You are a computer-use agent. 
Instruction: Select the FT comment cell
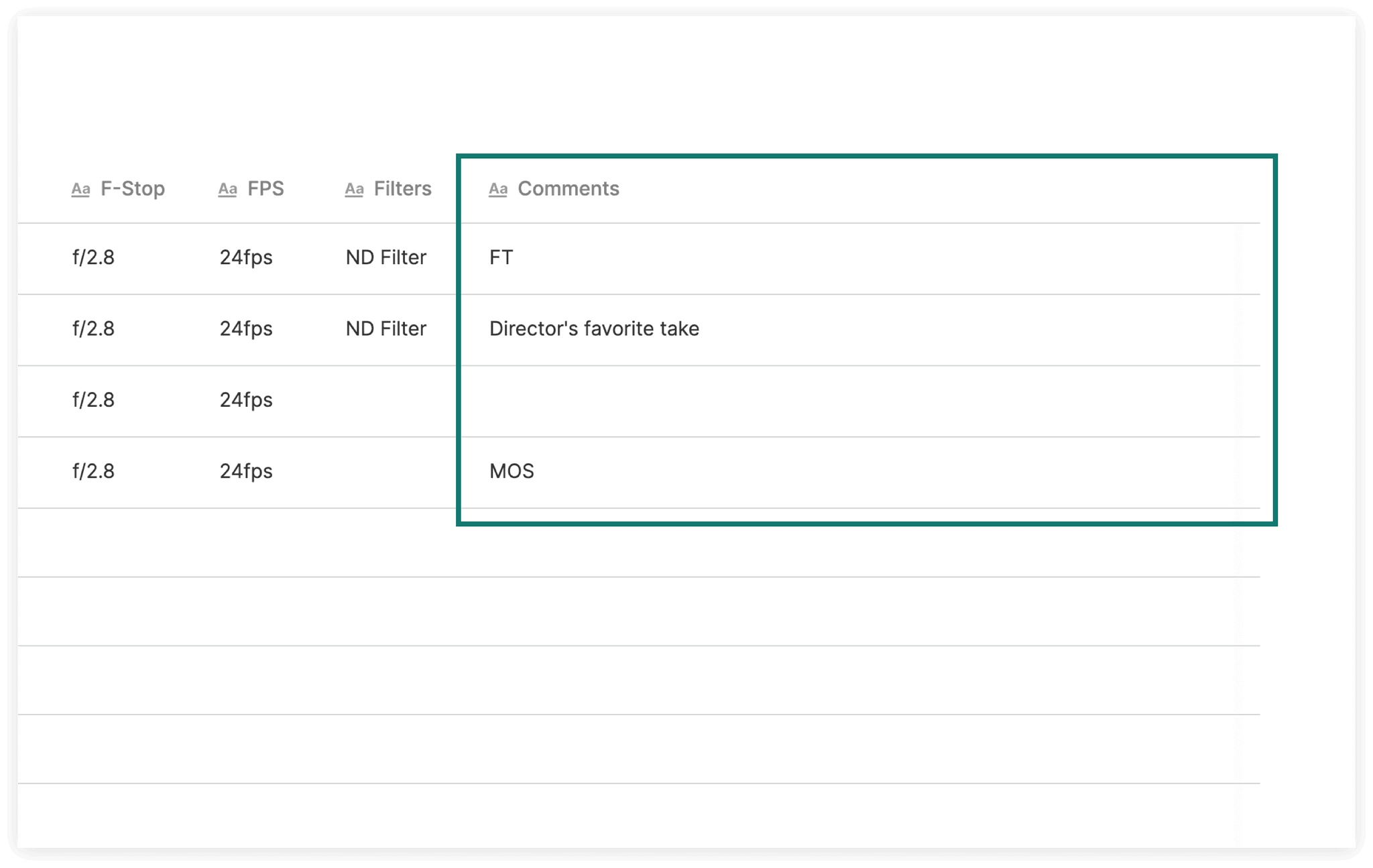501,258
